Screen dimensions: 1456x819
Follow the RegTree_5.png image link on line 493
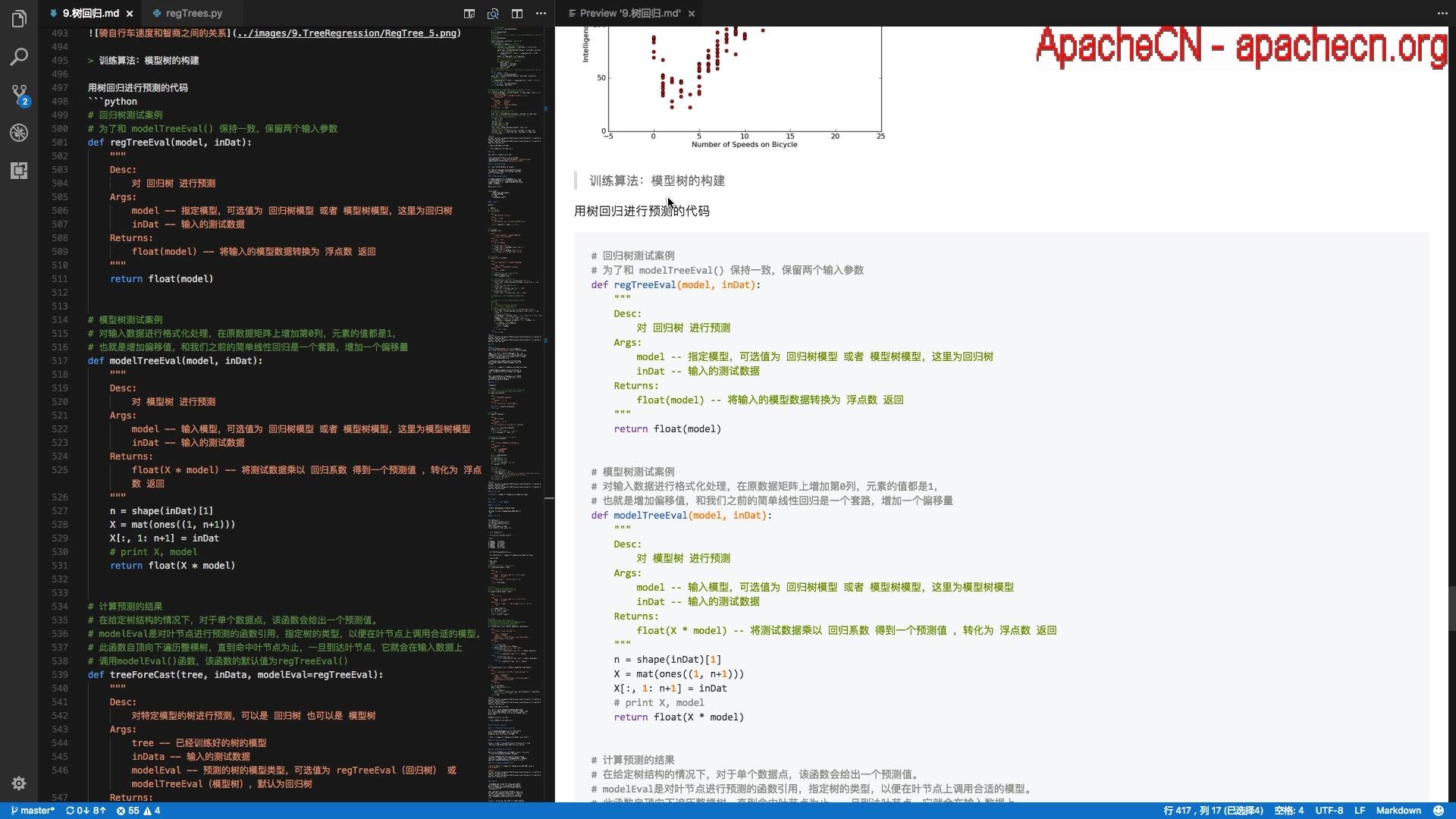tap(347, 33)
